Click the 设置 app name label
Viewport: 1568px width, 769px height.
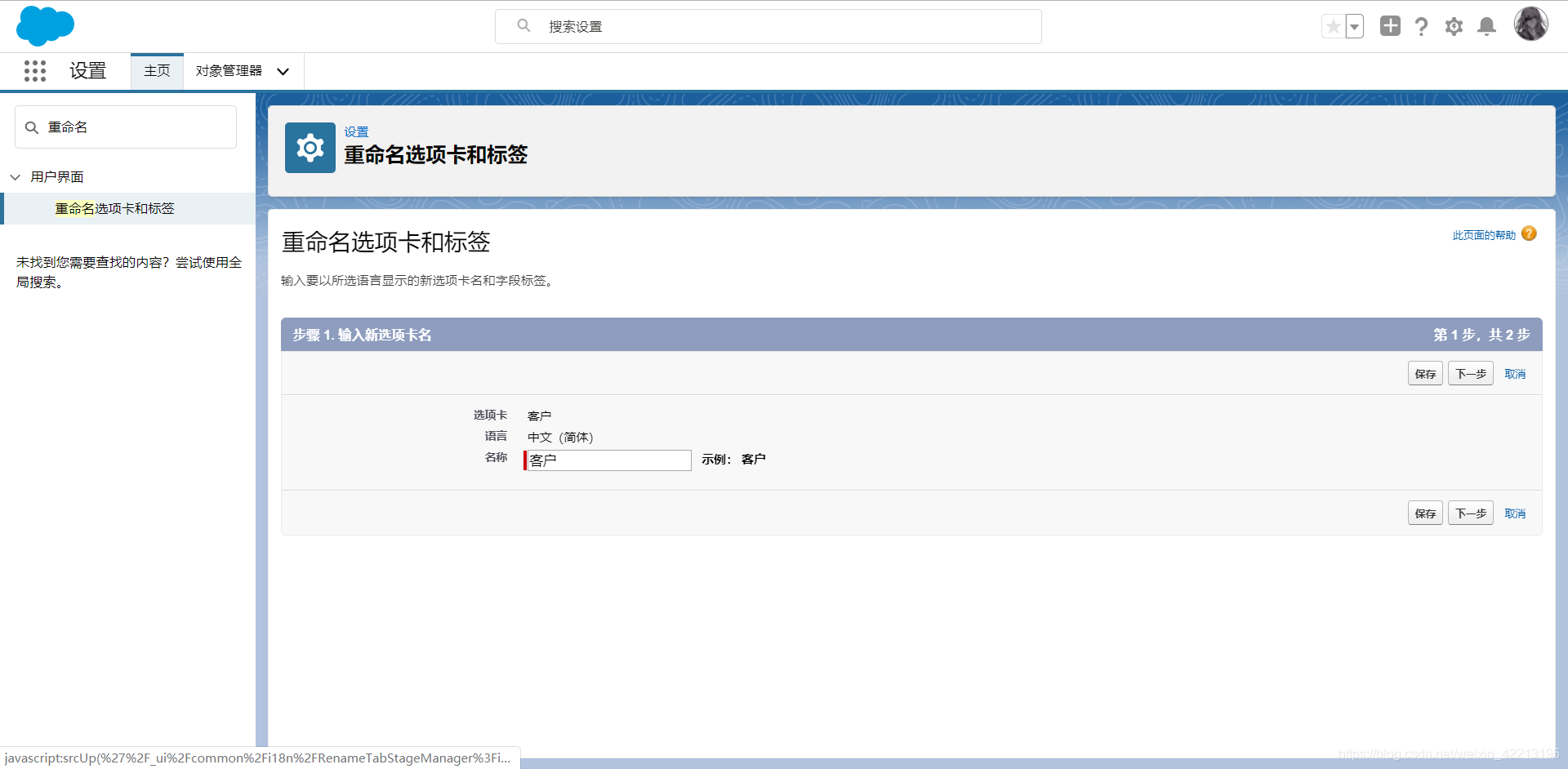click(88, 71)
